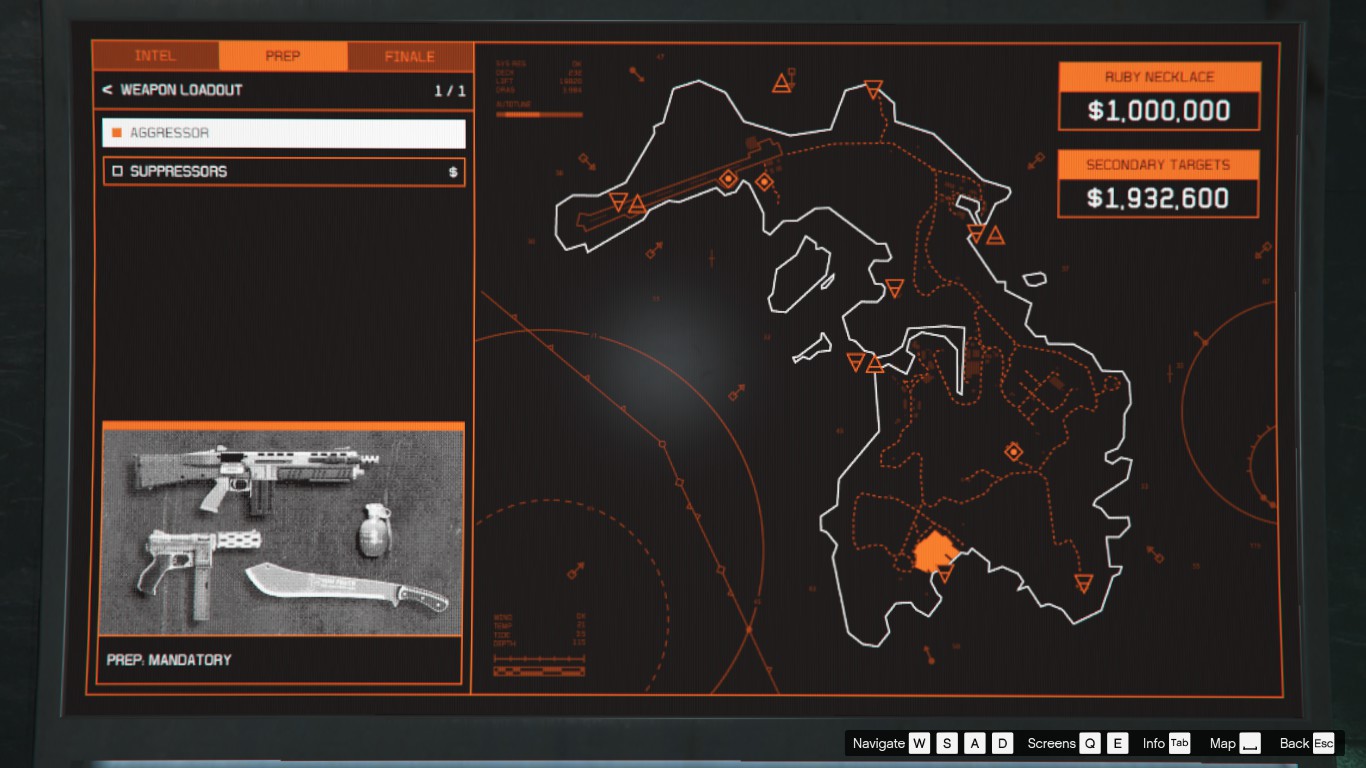Open the Aggressor weapons preview thumbnail

pyautogui.click(x=283, y=530)
